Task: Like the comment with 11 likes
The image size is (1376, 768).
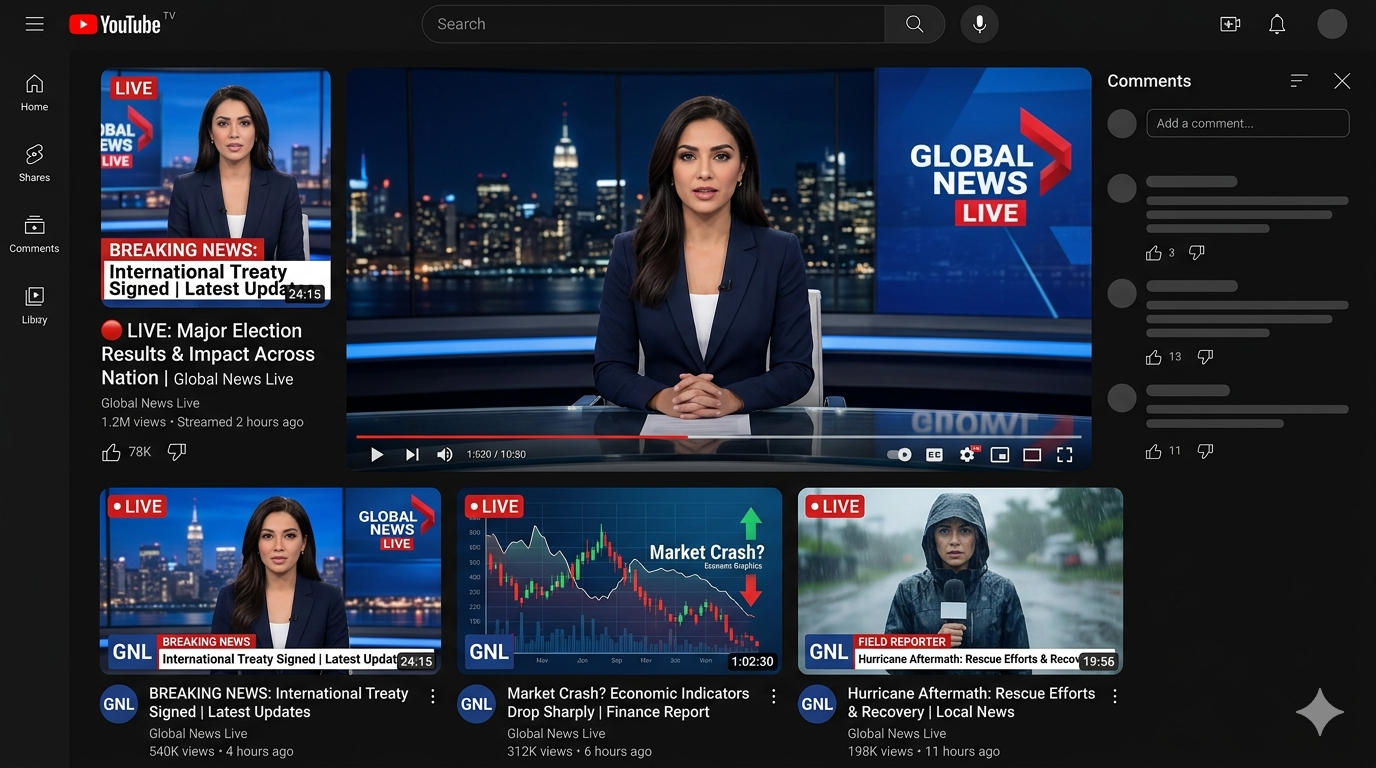Action: [x=1153, y=452]
